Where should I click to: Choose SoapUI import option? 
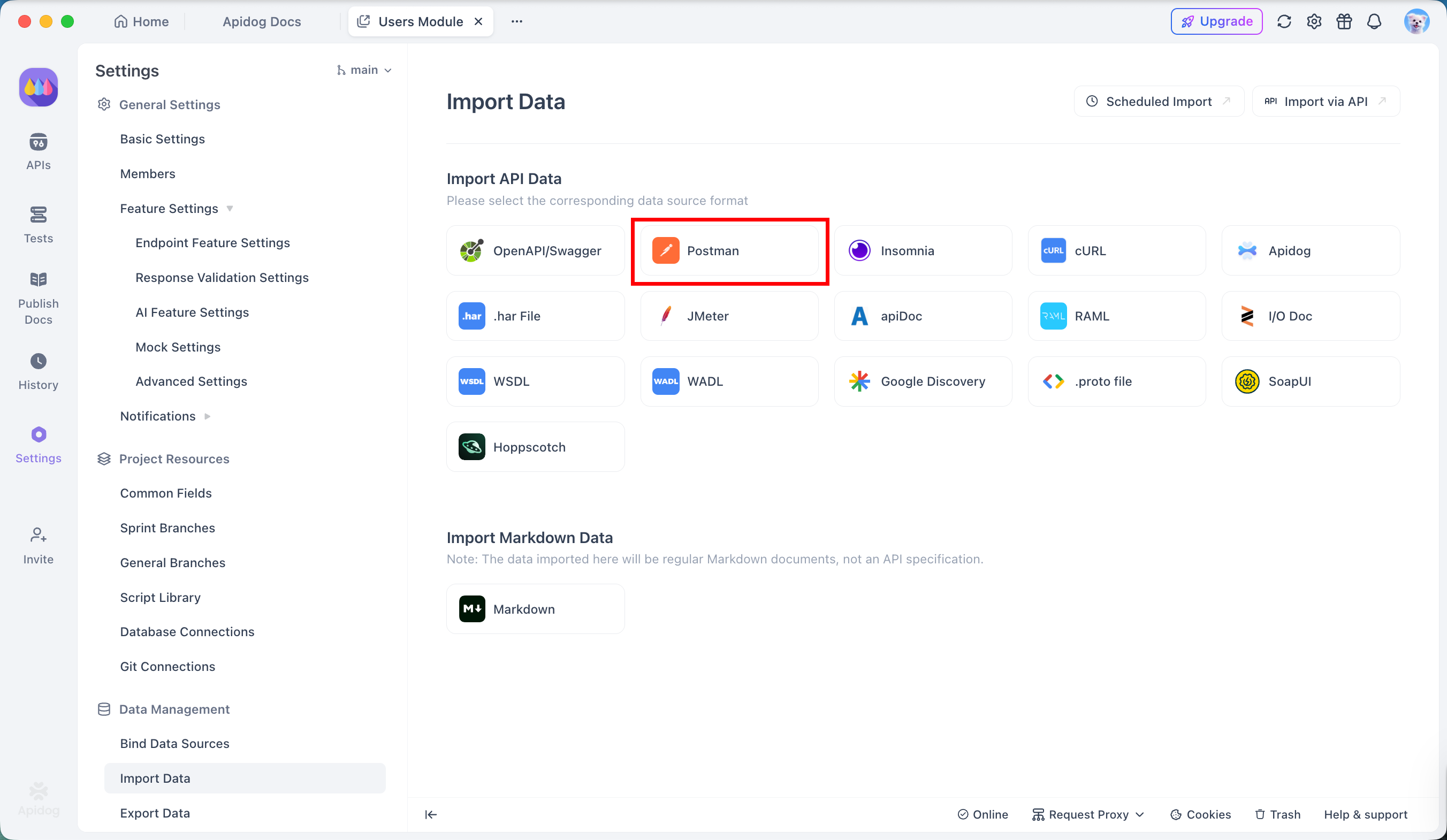1311,381
